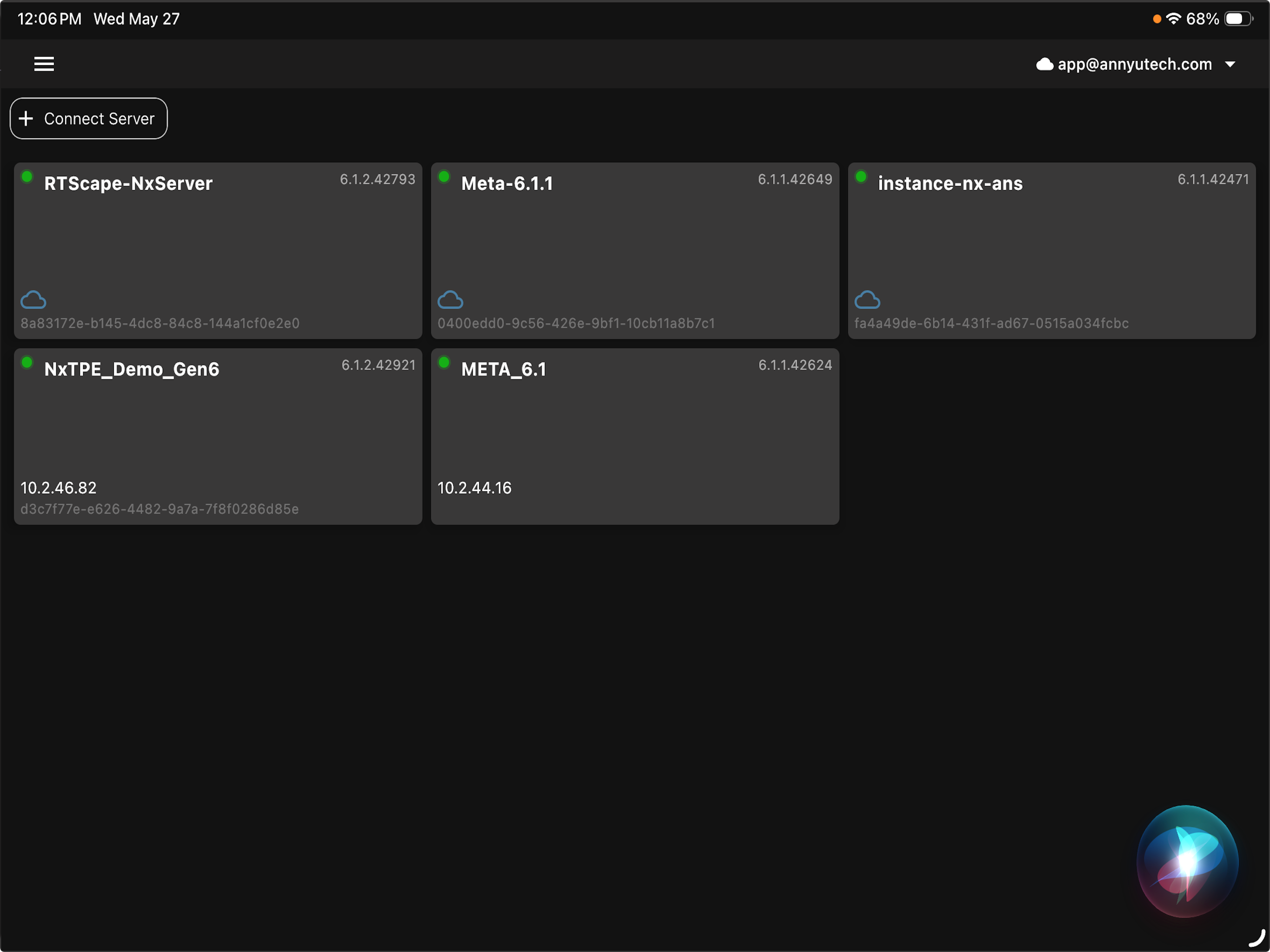The image size is (1270, 952).
Task: Click the cloud icon beside account email
Action: (x=1045, y=64)
